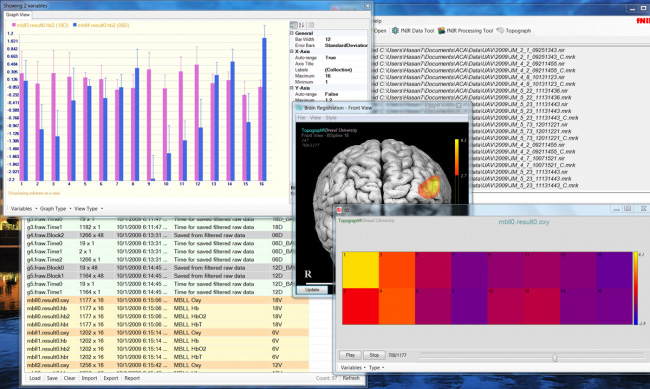Screen dimensions: 650x389
Task: Click Import in the variable list toolbar
Action: [x=89, y=378]
